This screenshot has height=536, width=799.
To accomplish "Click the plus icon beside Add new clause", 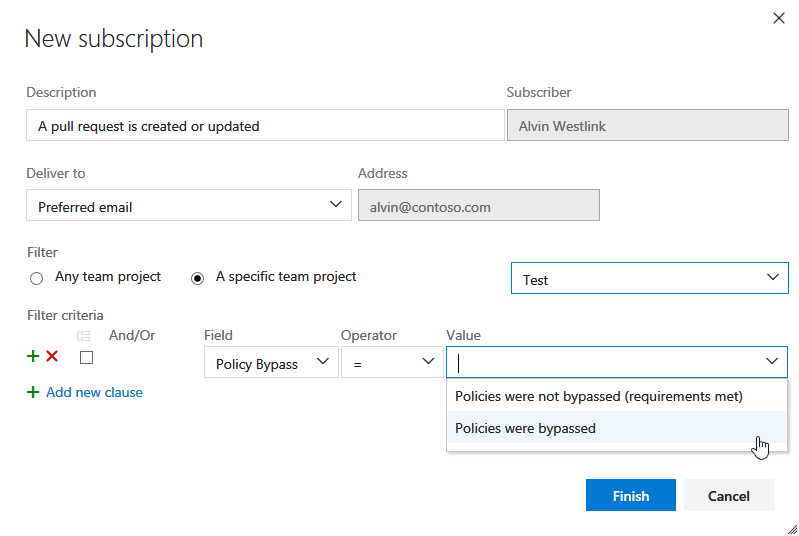I will [33, 393].
